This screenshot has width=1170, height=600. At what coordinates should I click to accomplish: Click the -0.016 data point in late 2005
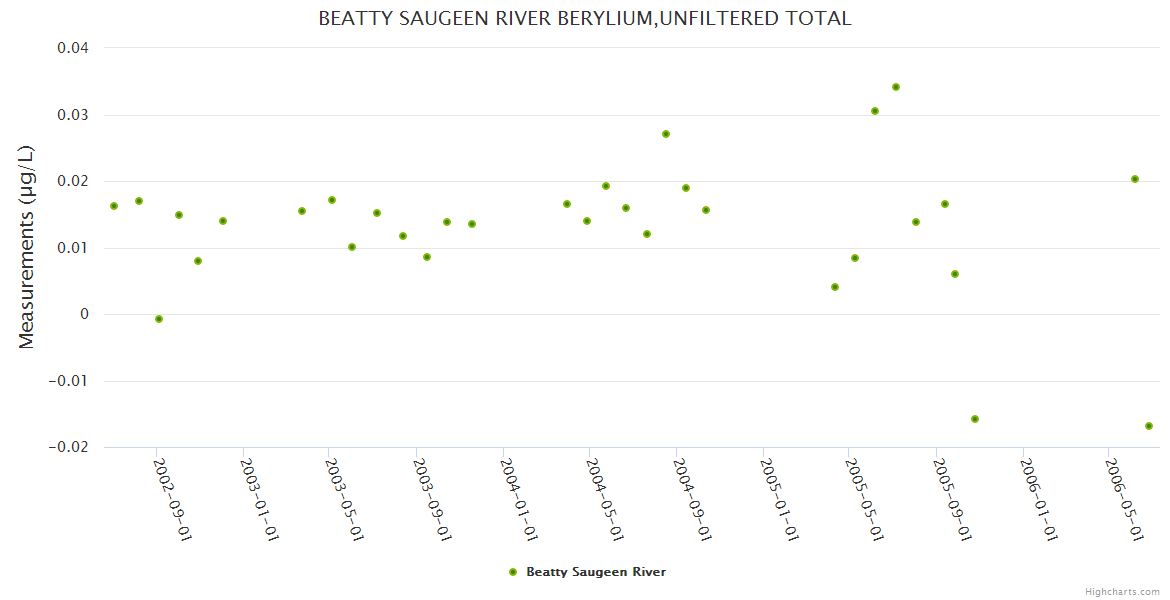point(975,419)
